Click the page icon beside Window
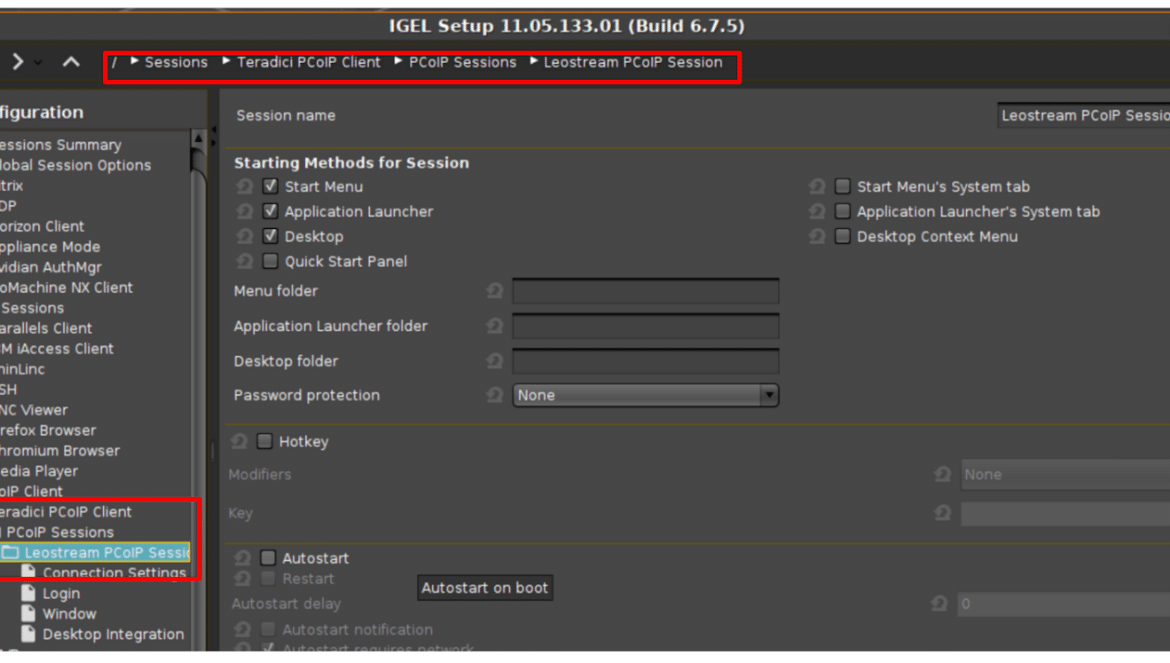The image size is (1170, 663). coord(28,614)
